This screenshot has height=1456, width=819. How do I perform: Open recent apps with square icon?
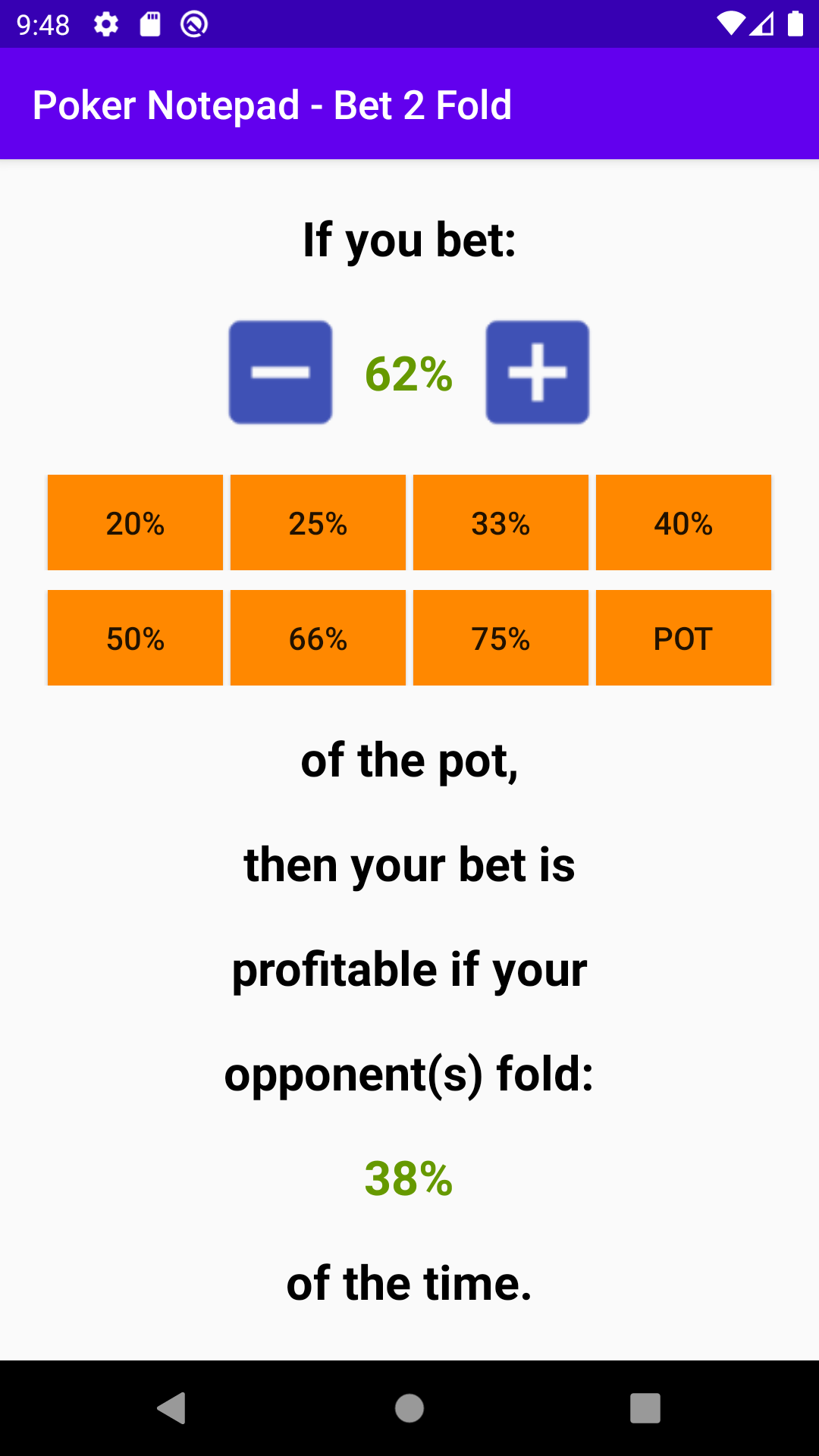click(645, 1408)
